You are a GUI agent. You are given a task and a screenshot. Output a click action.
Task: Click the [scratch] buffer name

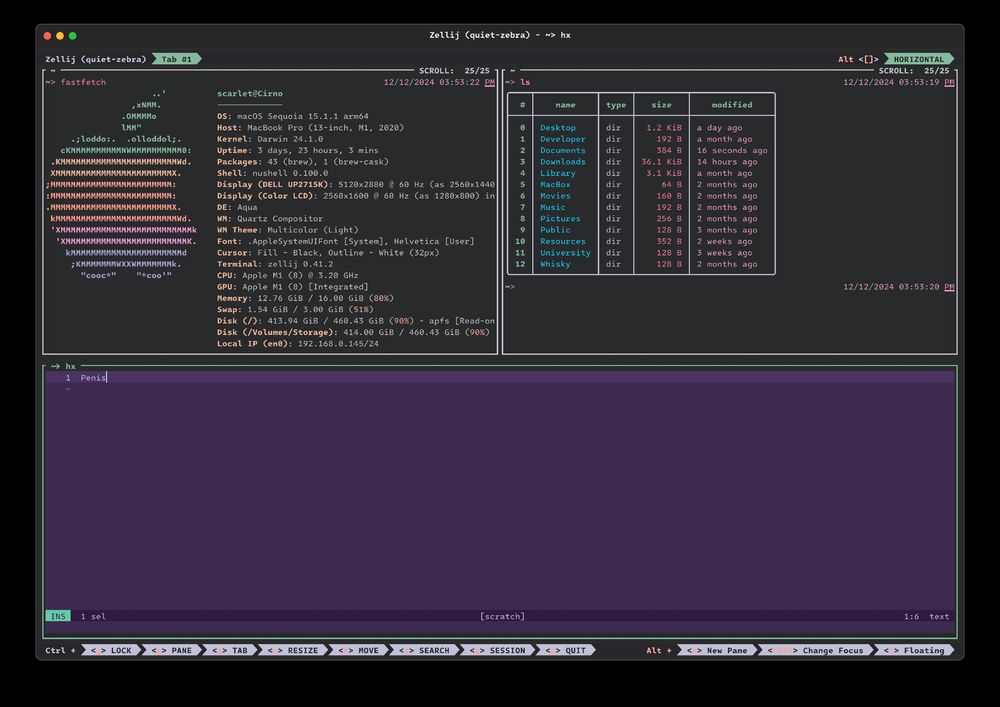tap(502, 616)
